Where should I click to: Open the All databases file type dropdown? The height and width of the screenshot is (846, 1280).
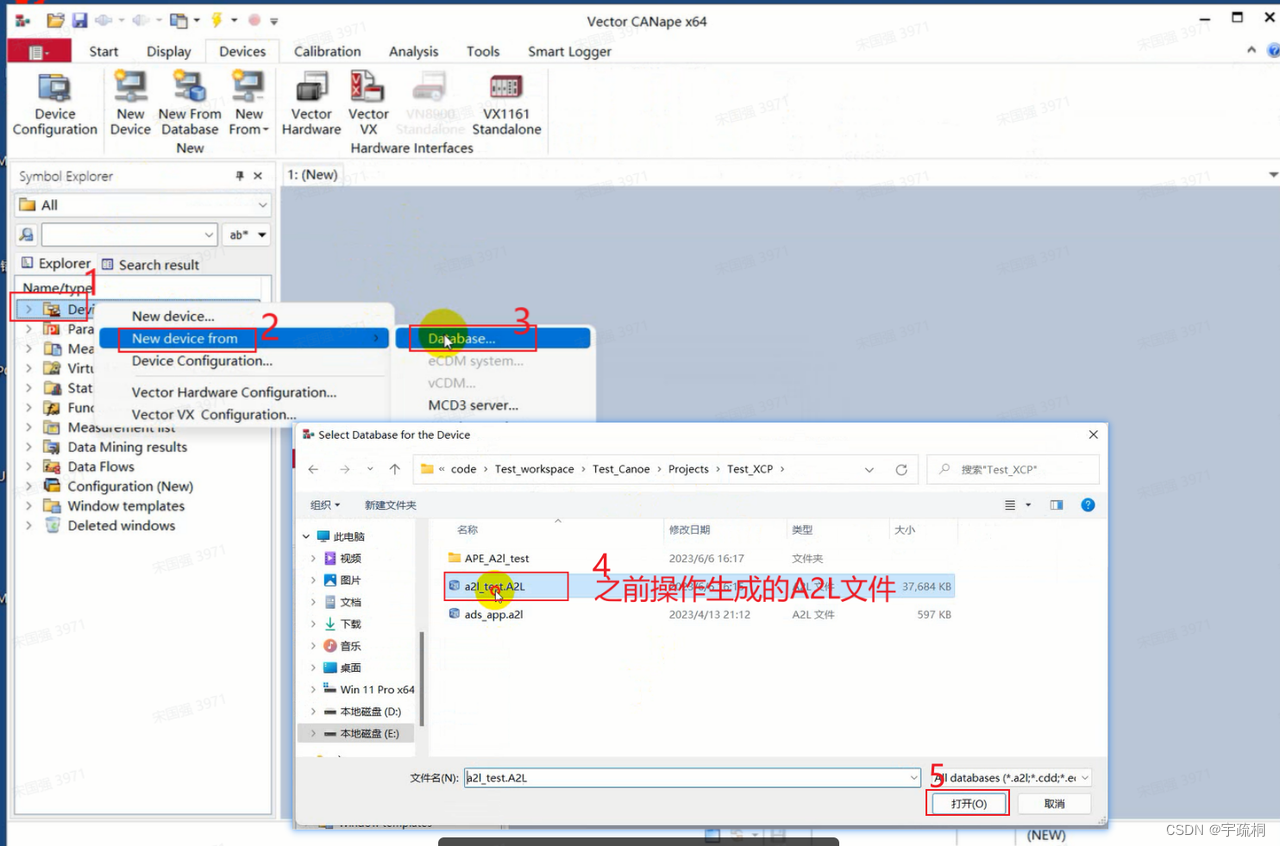(1010, 778)
